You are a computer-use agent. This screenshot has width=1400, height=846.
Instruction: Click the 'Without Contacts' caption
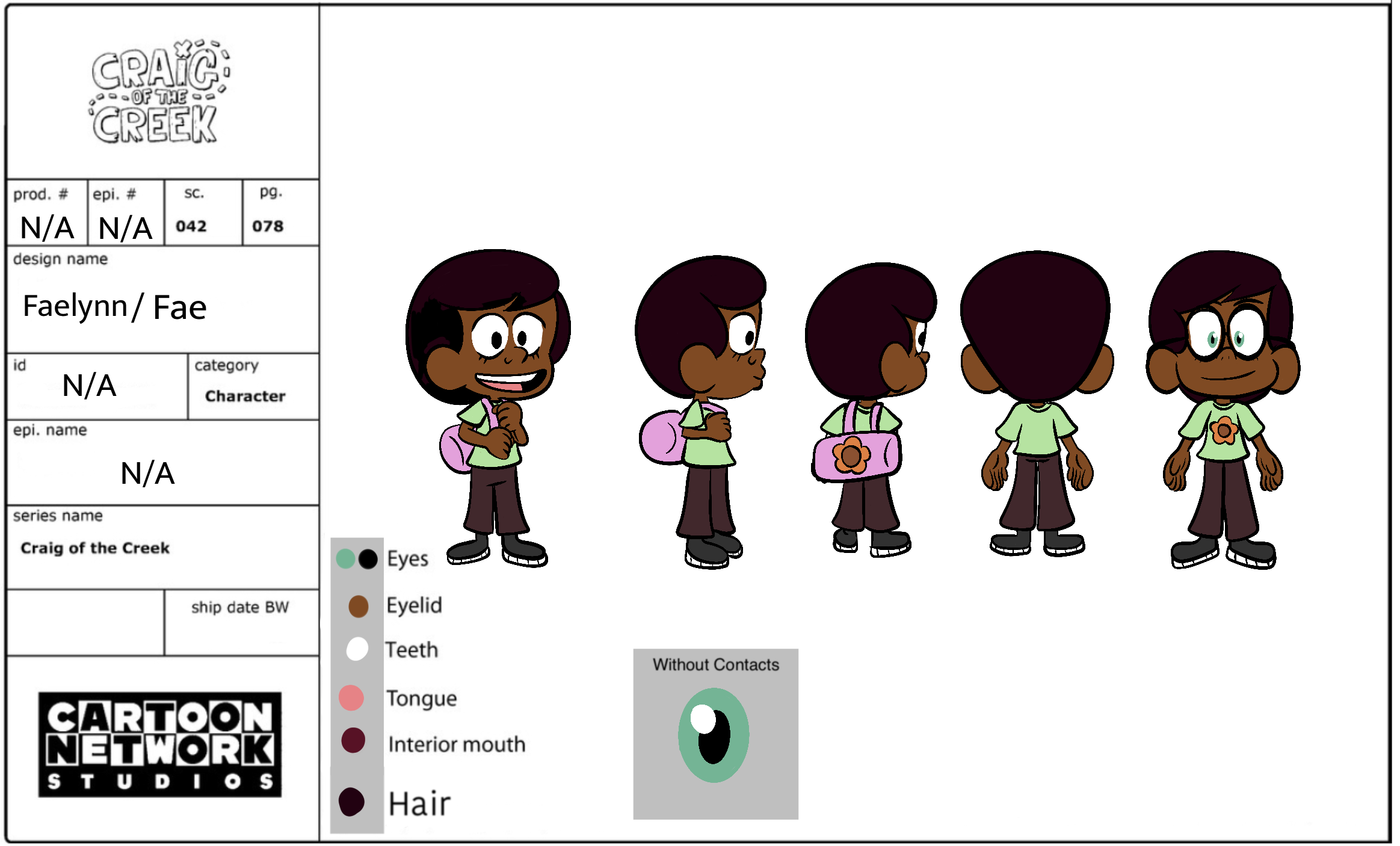pyautogui.click(x=716, y=665)
